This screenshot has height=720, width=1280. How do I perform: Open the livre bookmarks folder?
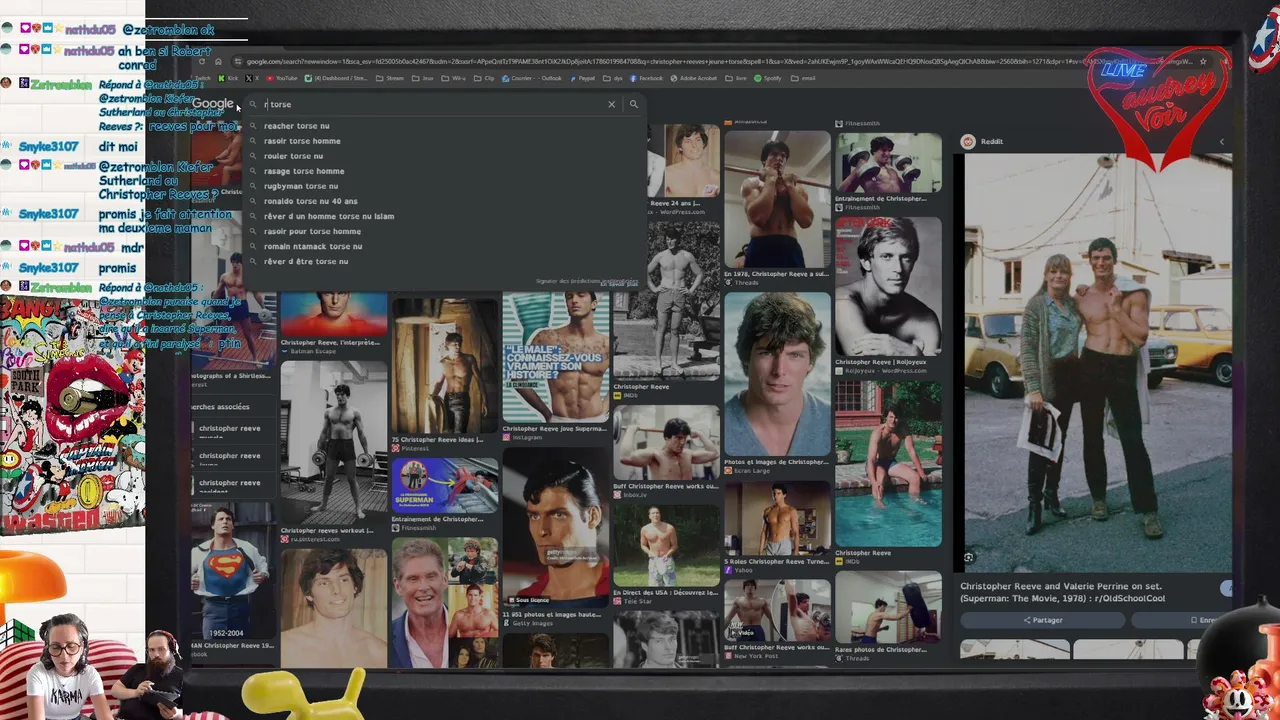tap(738, 78)
